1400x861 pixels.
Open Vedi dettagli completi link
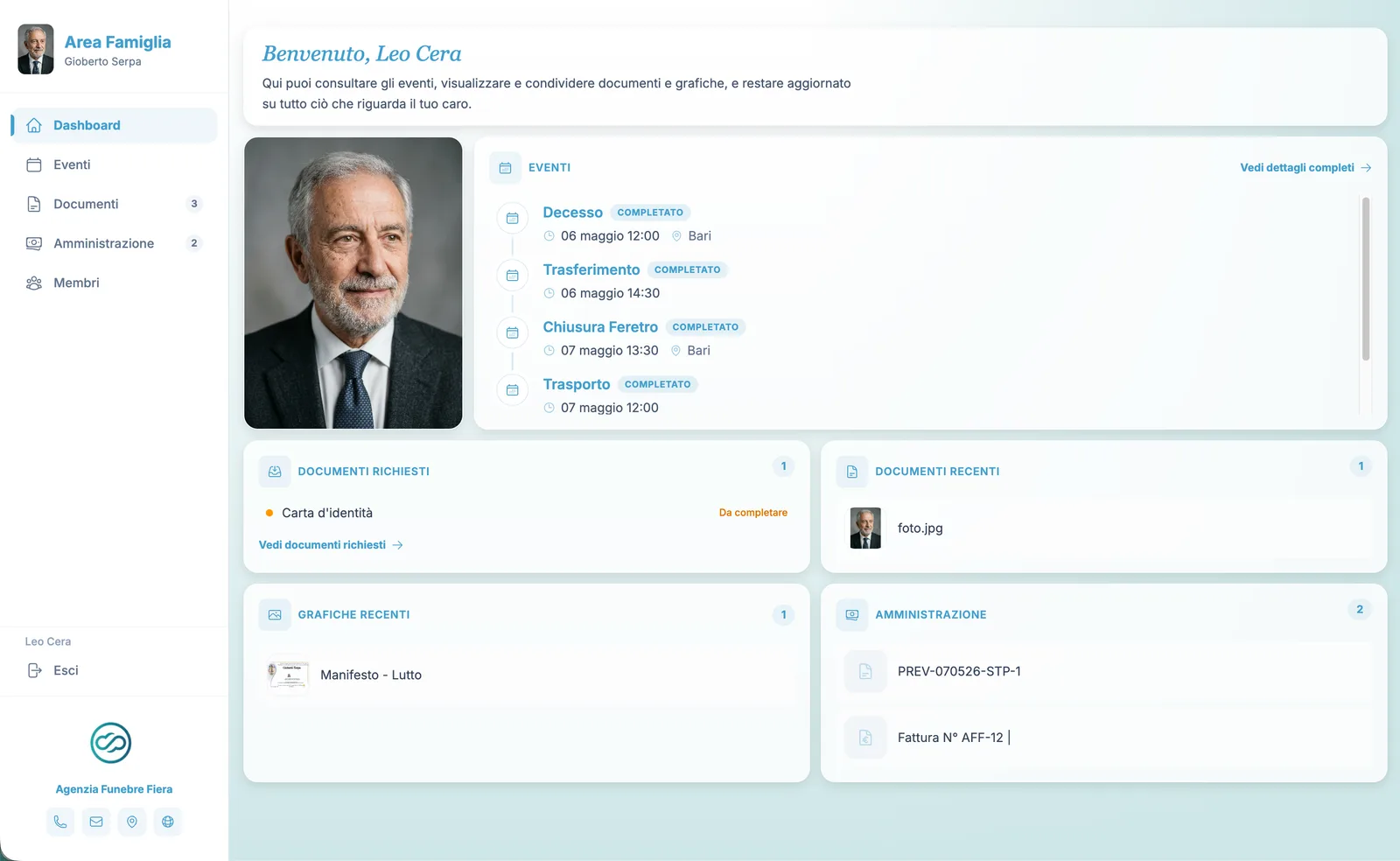pyautogui.click(x=1305, y=167)
